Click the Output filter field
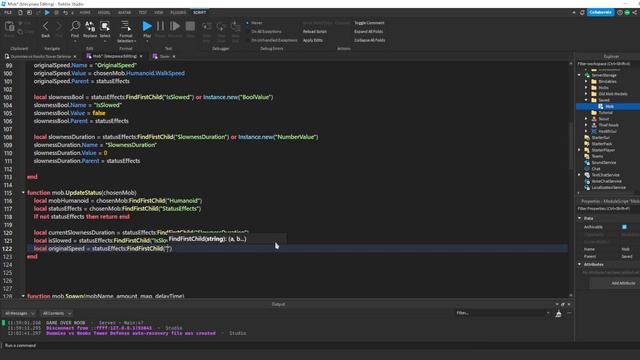The image size is (640, 360). click(503, 313)
